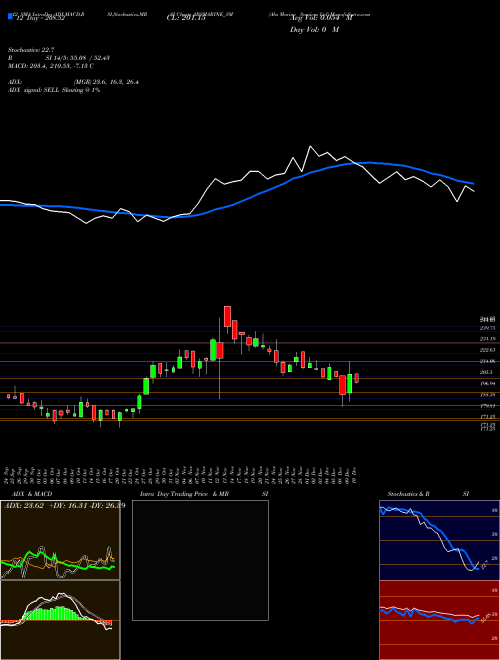The image size is (500, 660).
Task: Click the 231.19 price axis label
Action: tap(487, 339)
